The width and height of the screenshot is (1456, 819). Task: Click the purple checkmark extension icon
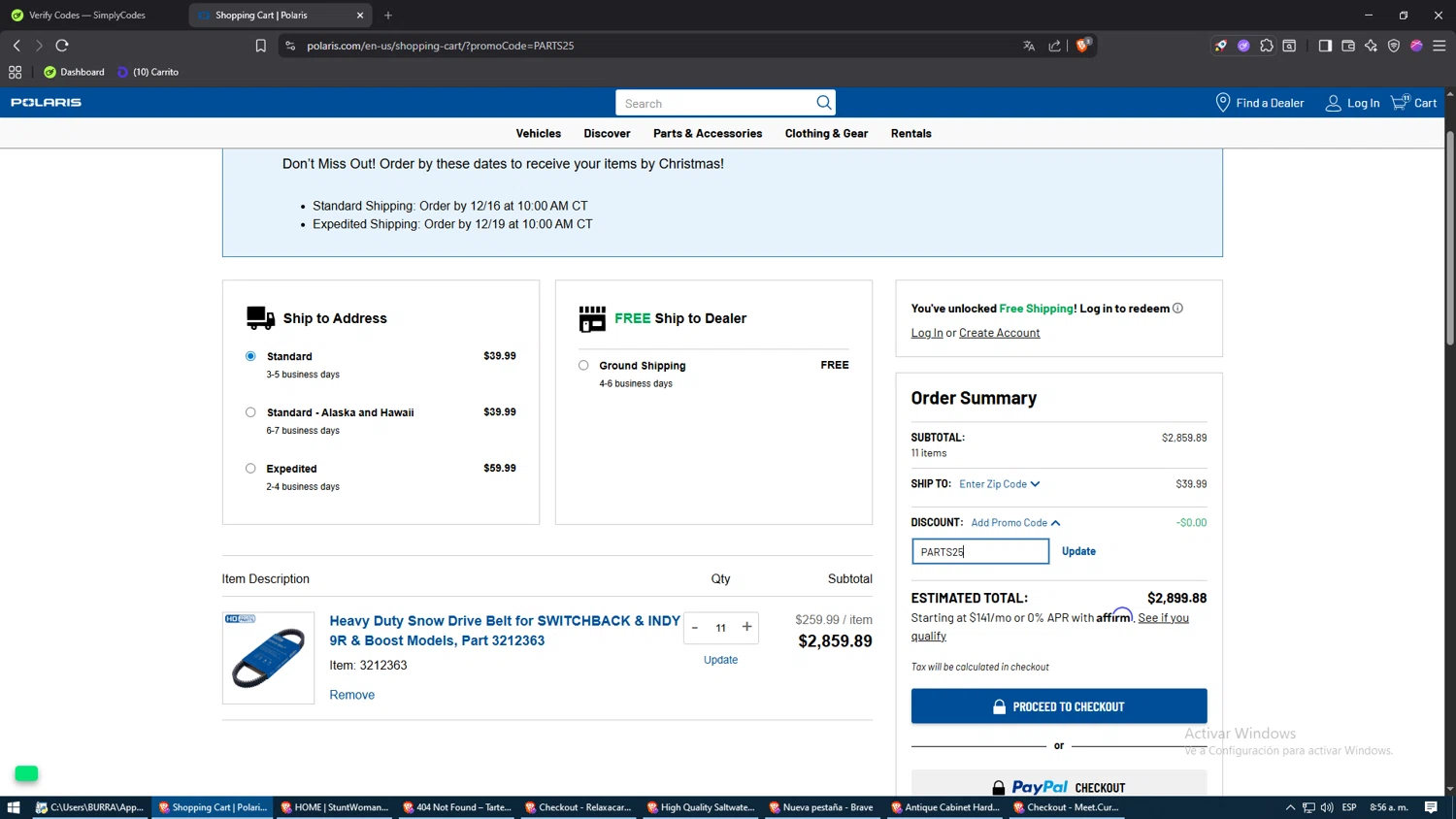tap(1243, 46)
